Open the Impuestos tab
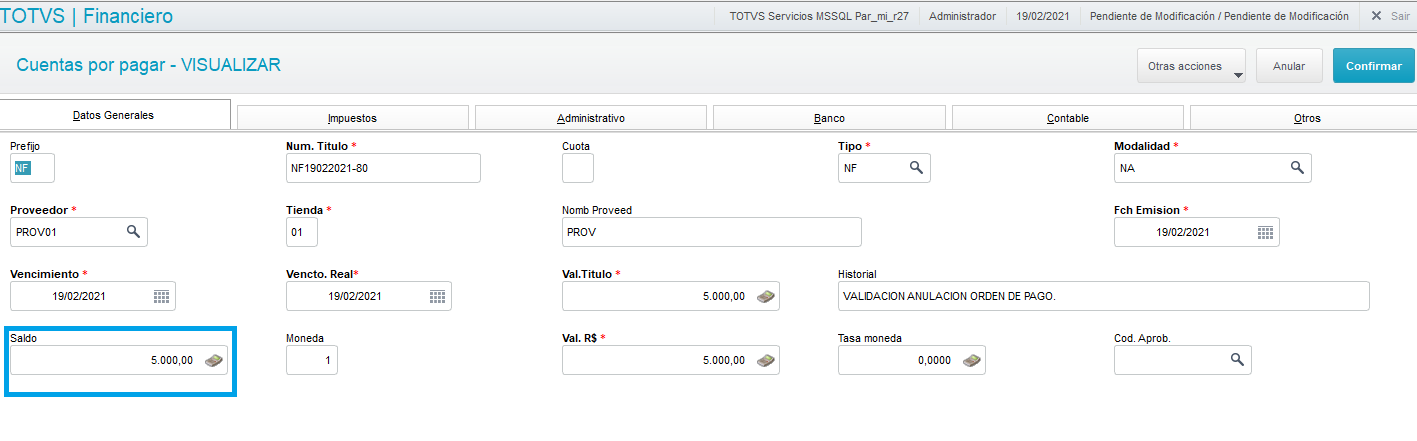1417x441 pixels. tap(352, 118)
